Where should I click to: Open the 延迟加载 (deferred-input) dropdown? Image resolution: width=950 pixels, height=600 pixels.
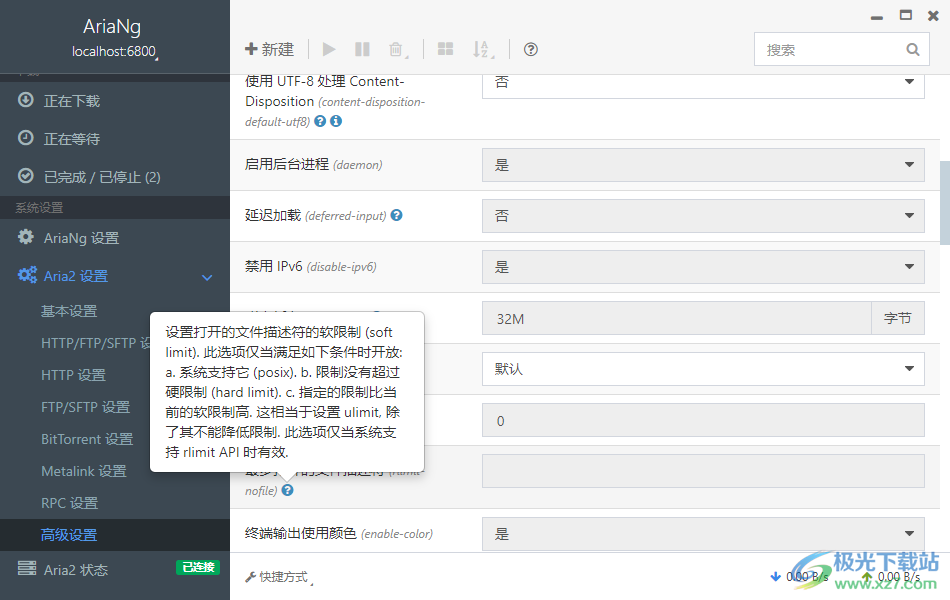pyautogui.click(x=703, y=216)
